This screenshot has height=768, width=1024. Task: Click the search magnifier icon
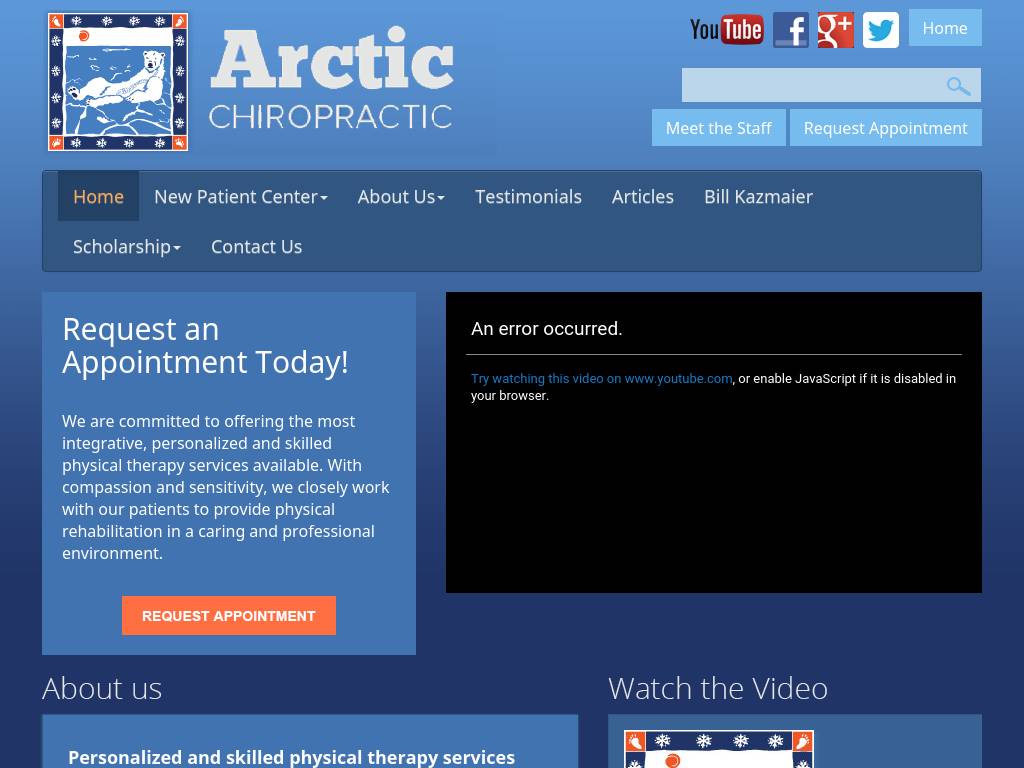pyautogui.click(x=958, y=86)
